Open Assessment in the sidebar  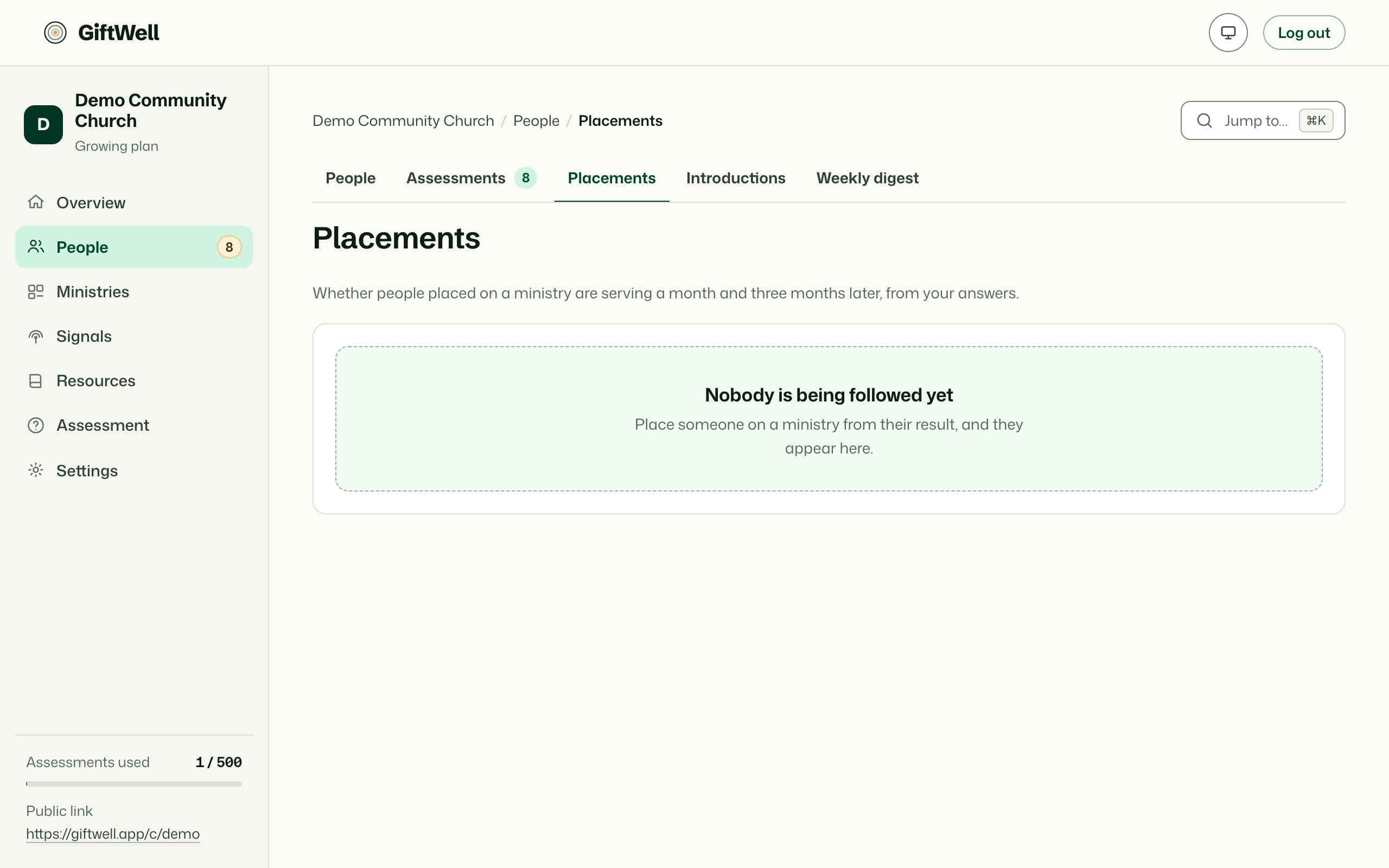(x=133, y=425)
